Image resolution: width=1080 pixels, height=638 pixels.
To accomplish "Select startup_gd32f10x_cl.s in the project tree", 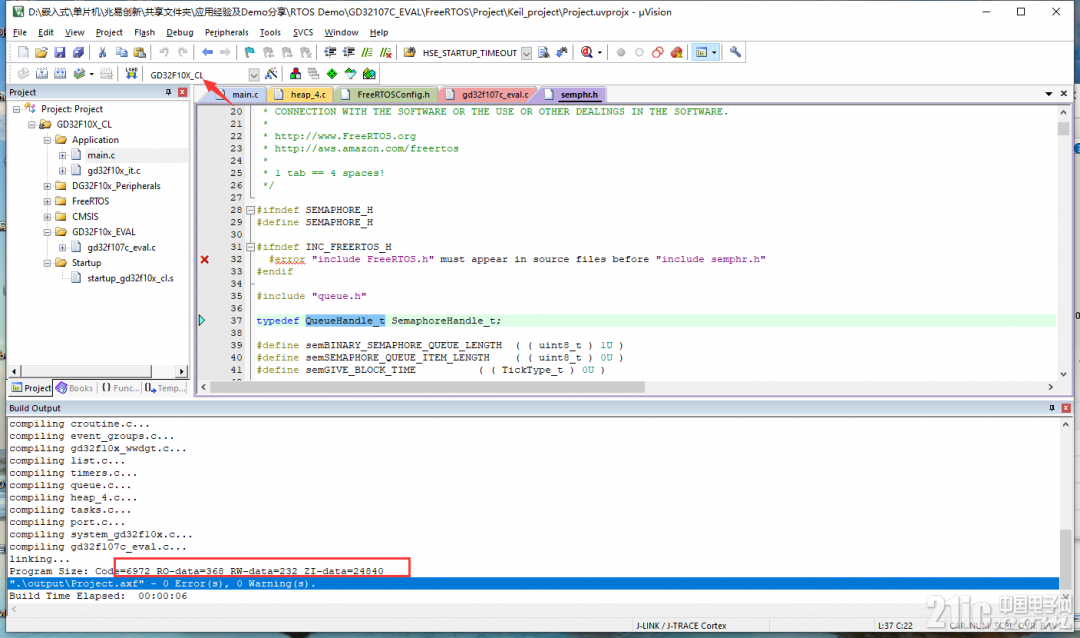I will pyautogui.click(x=130, y=278).
